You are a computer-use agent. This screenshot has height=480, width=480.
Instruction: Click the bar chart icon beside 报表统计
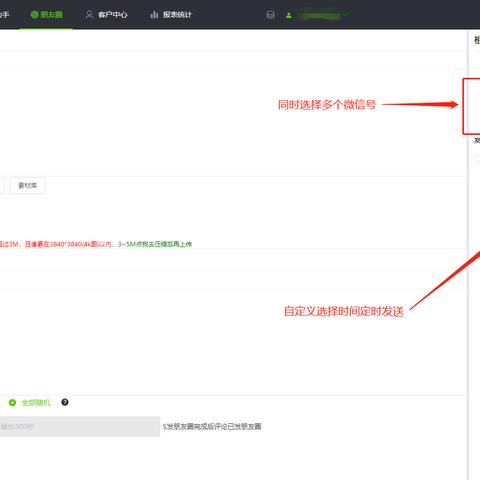point(154,15)
